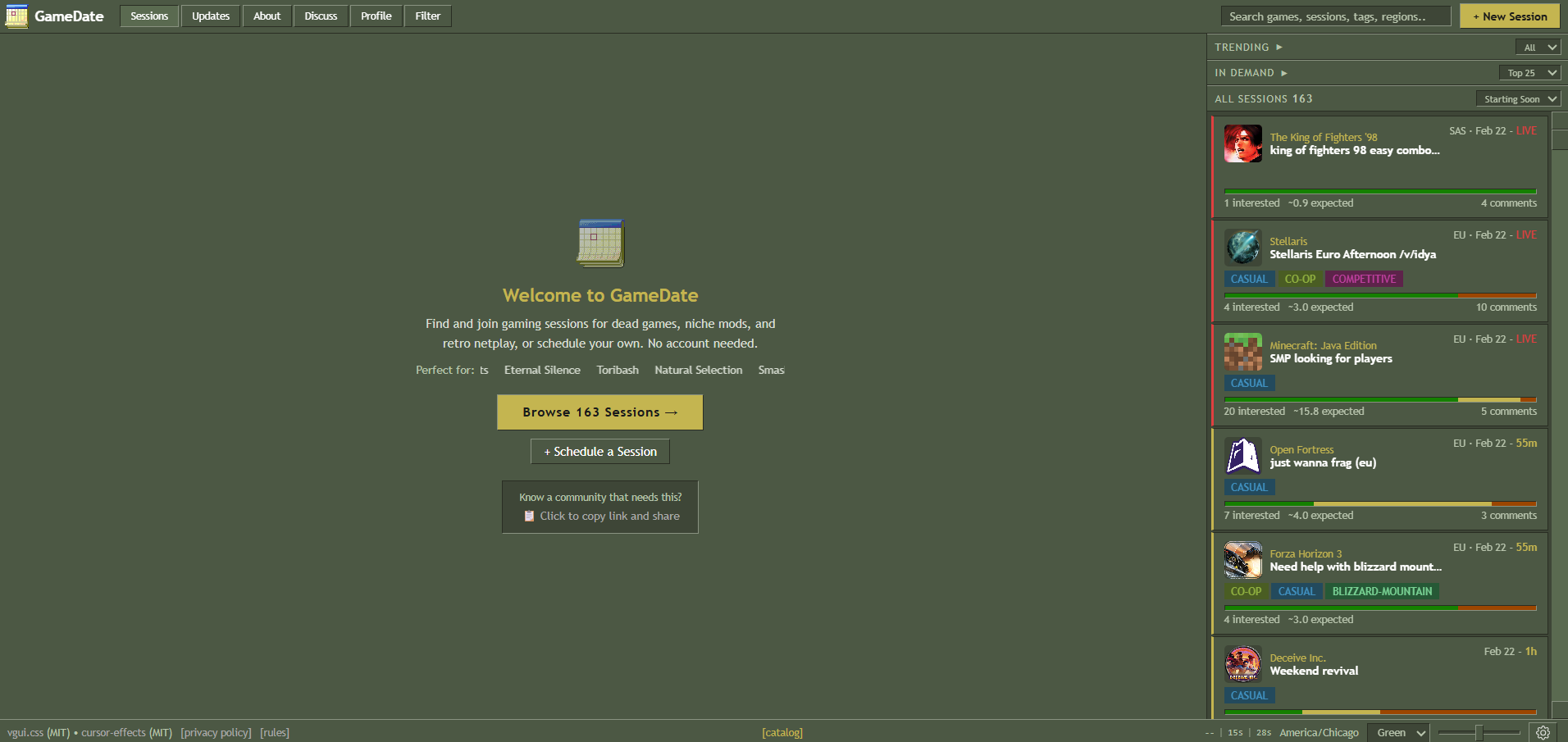The height and width of the screenshot is (742, 1568).
Task: Click the Open Fortress game icon
Action: click(1243, 456)
